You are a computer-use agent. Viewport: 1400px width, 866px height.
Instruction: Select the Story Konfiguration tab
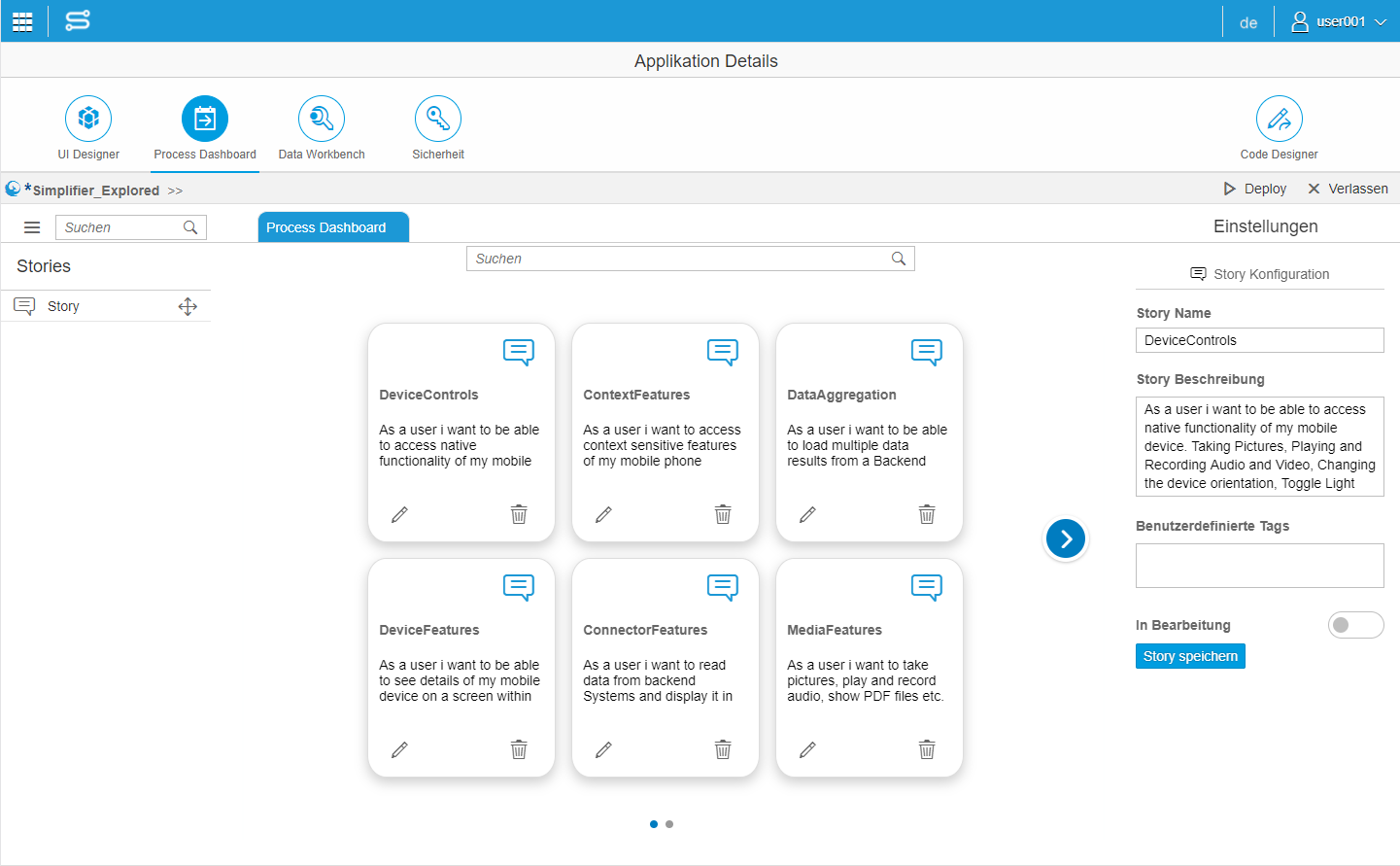(1260, 274)
